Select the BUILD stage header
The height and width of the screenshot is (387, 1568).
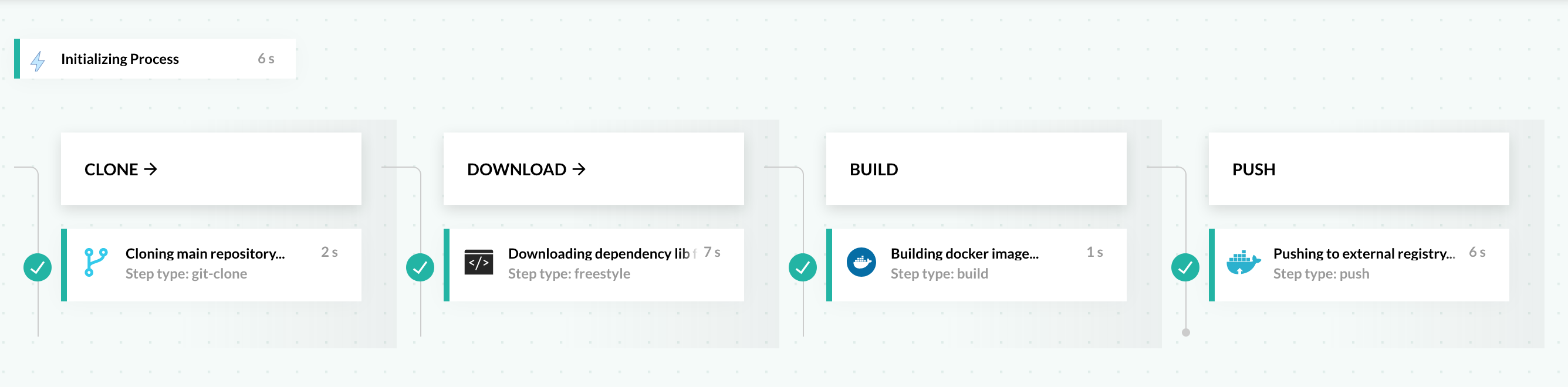[x=873, y=169]
